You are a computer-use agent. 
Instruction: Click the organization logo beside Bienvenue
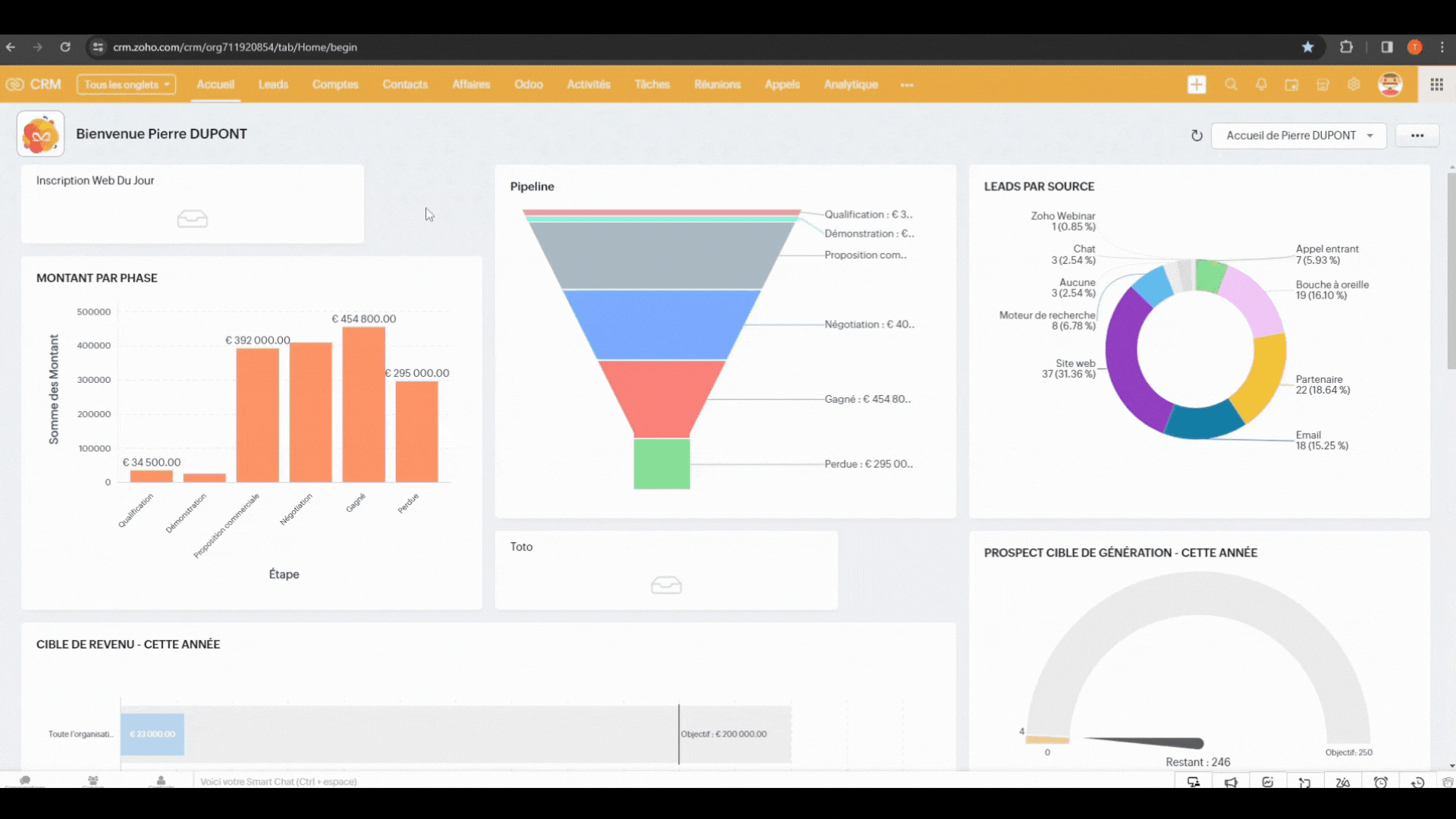click(x=40, y=134)
